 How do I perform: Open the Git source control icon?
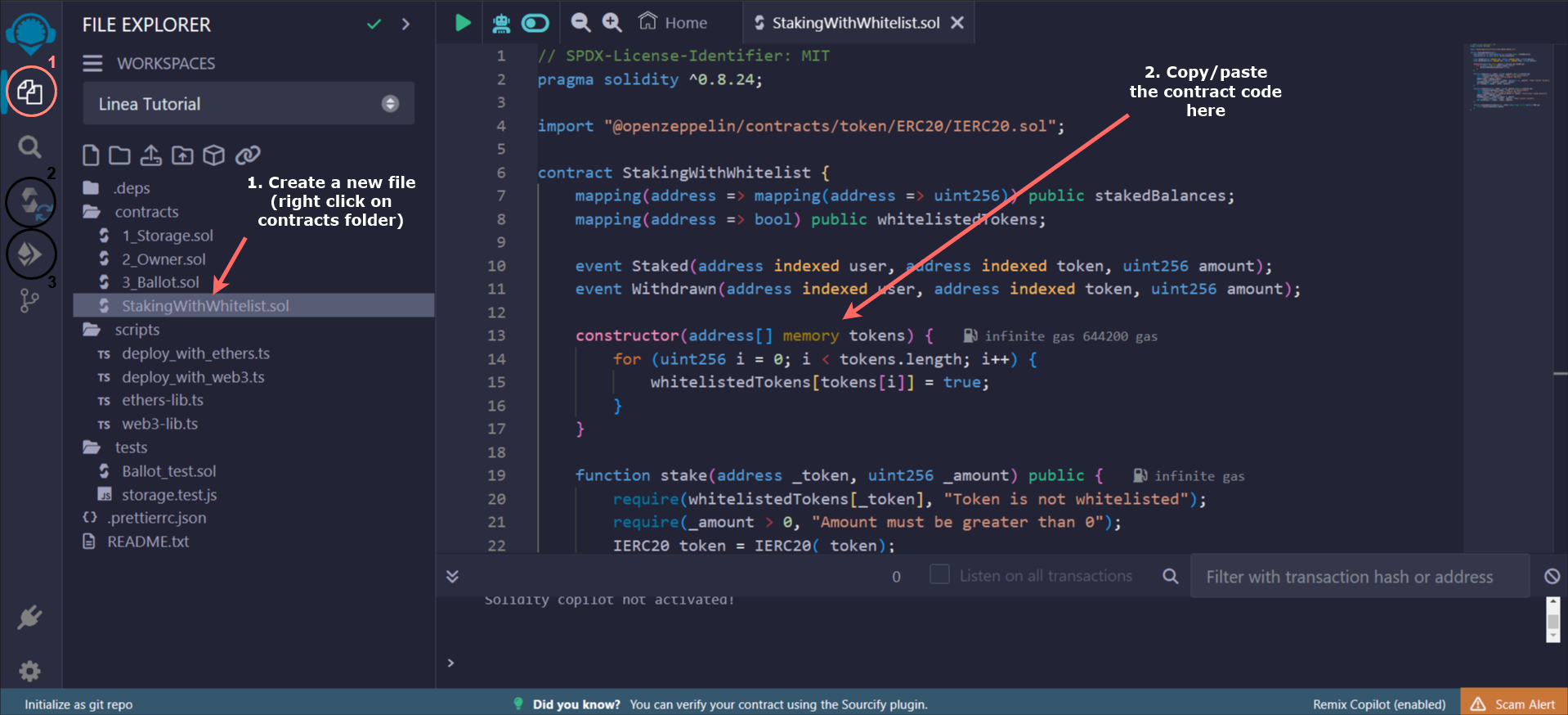(x=29, y=301)
